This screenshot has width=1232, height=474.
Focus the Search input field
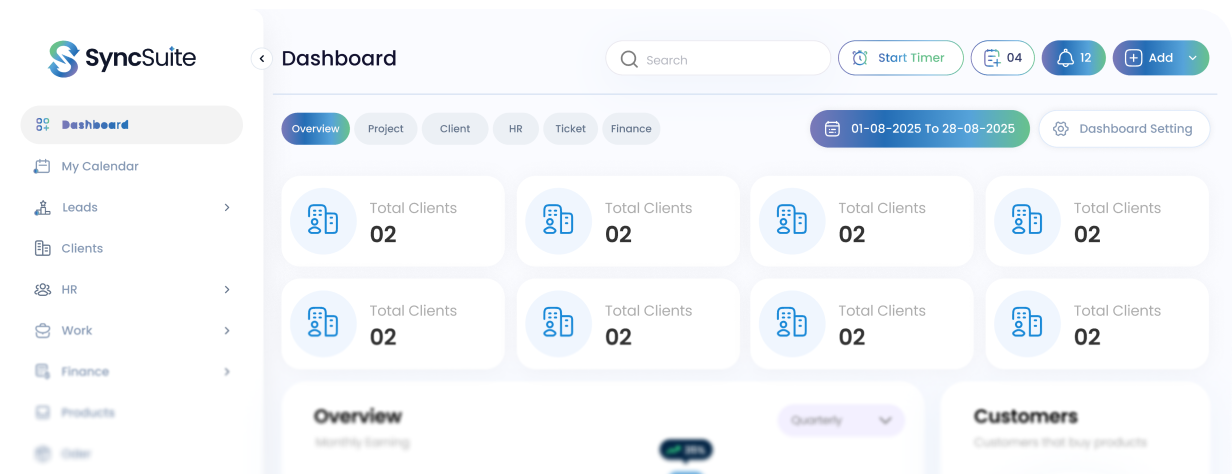click(730, 59)
